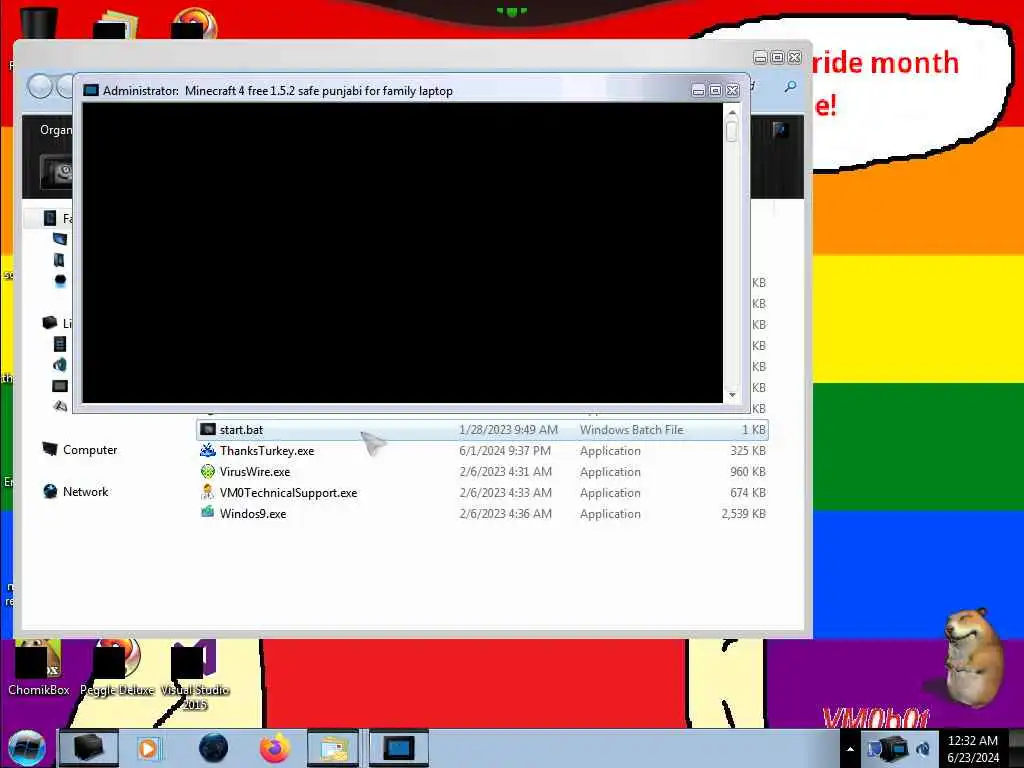Click the first pinned taskbar black box icon
Image resolution: width=1024 pixels, height=768 pixels.
click(89, 748)
